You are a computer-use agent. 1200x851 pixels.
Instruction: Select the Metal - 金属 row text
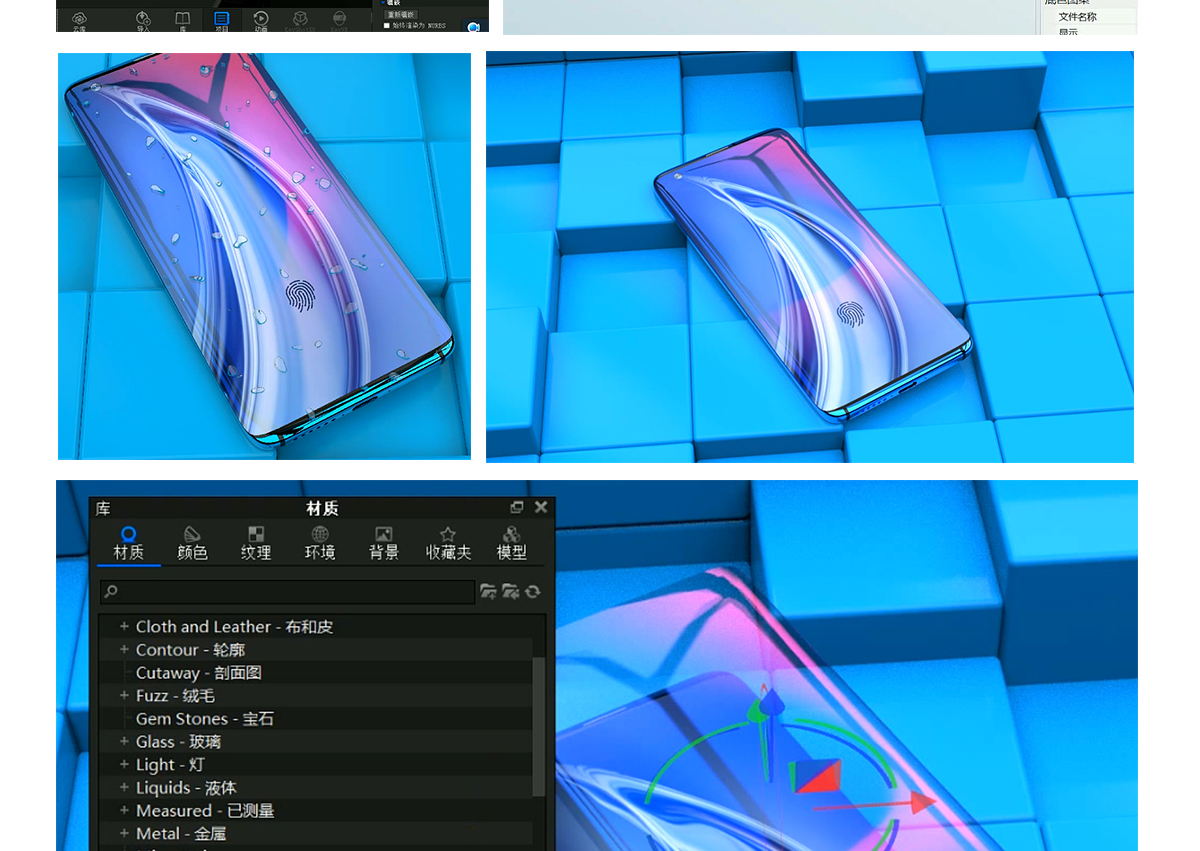(181, 834)
